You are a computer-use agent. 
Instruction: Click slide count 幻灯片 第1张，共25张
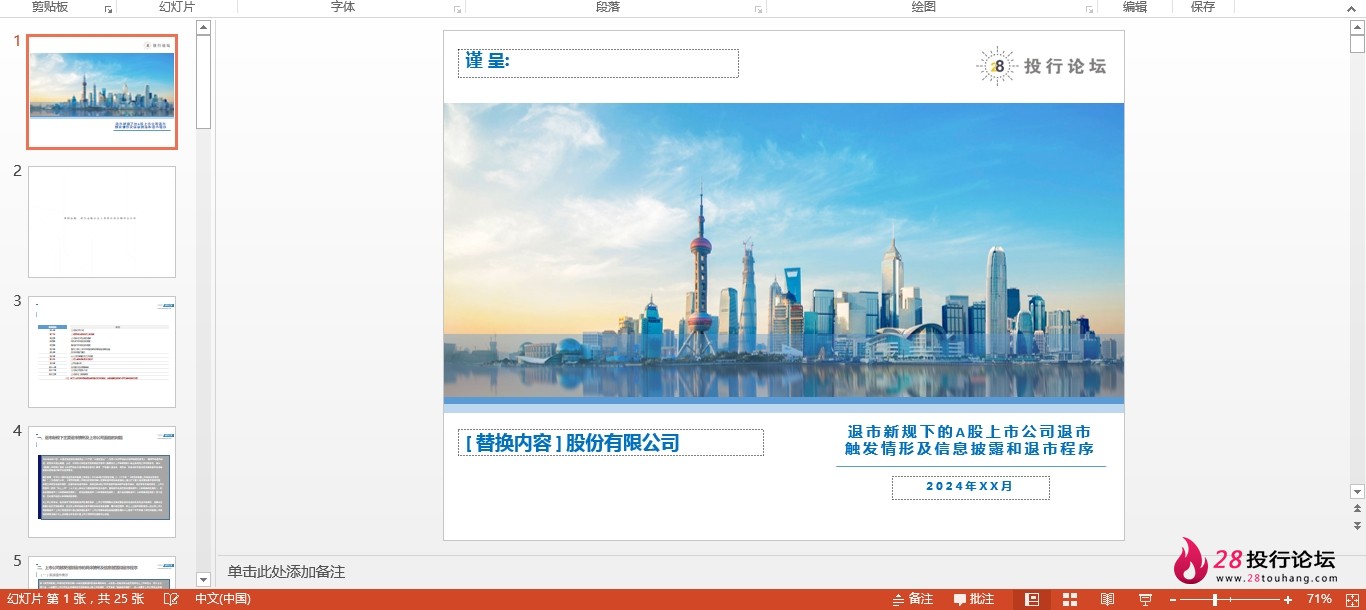pyautogui.click(x=76, y=599)
